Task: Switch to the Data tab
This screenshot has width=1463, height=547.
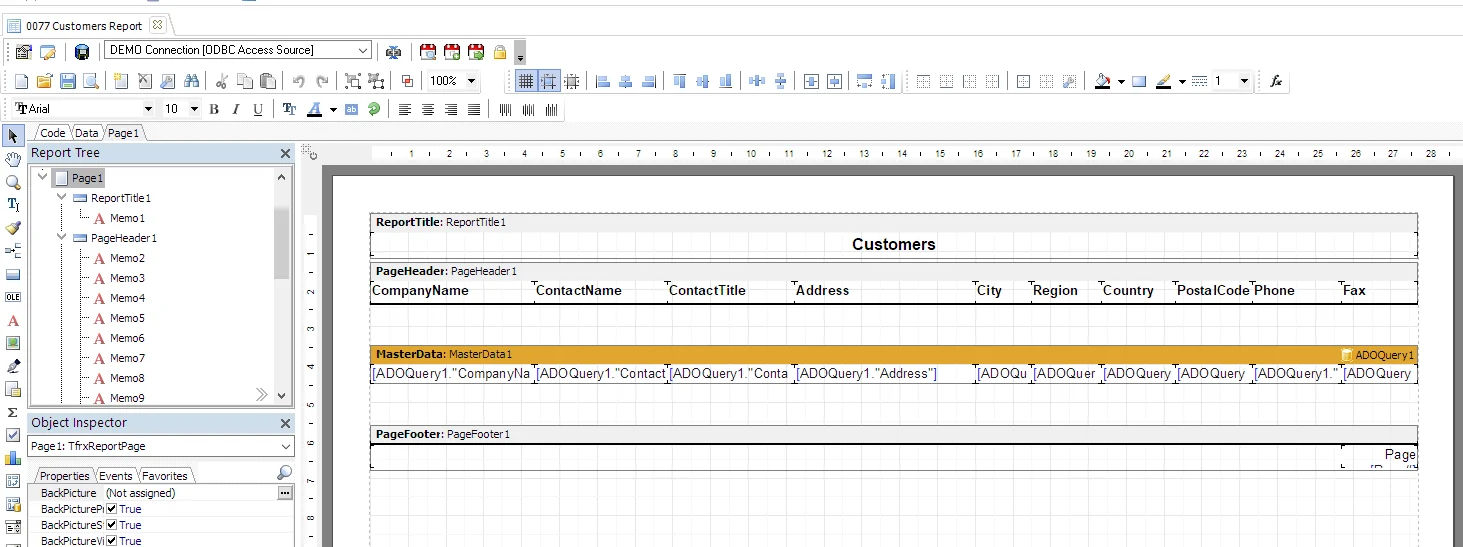Action: (87, 133)
